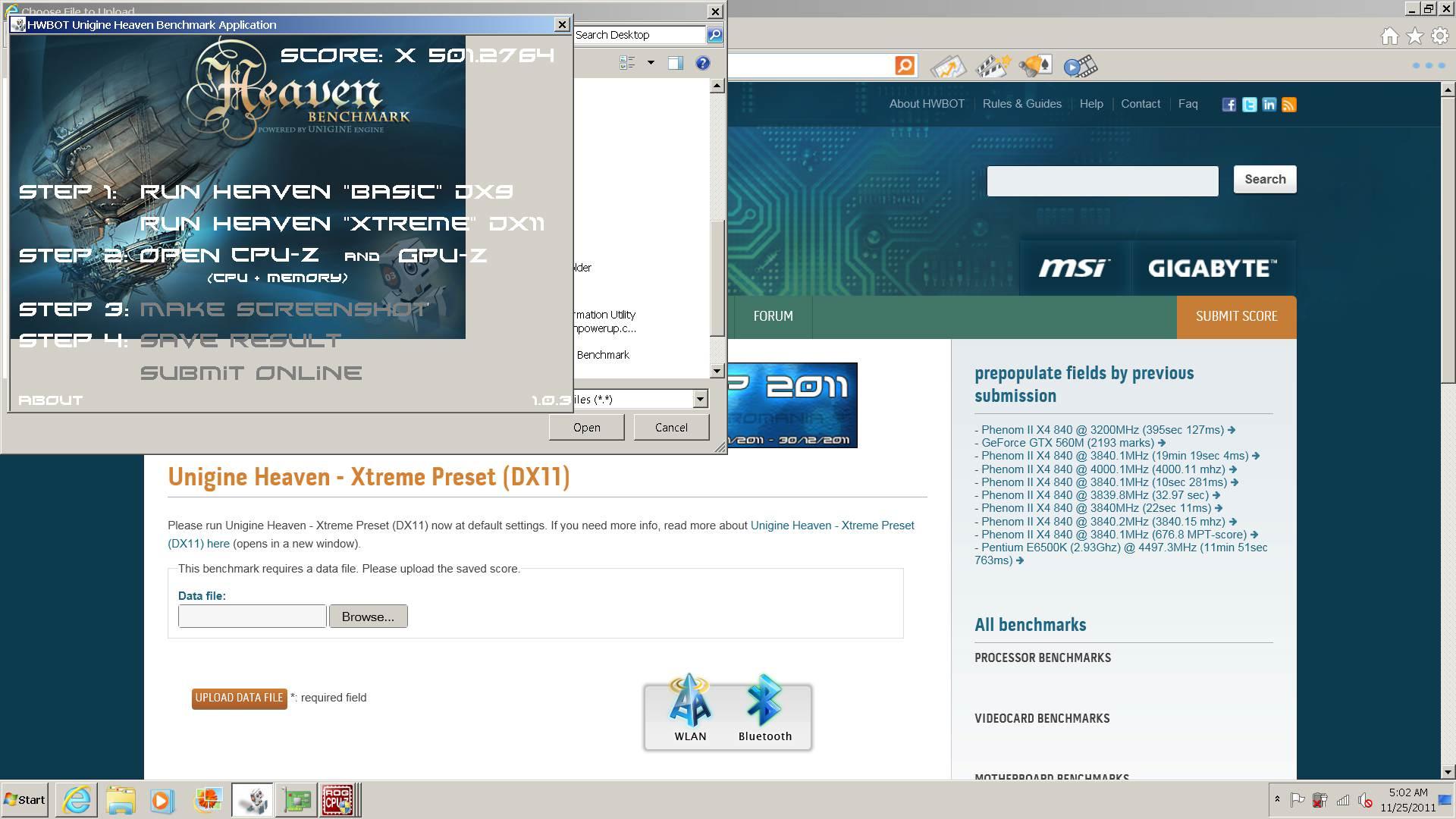Click the Internet Explorer home icon
1456x819 pixels.
[1389, 36]
